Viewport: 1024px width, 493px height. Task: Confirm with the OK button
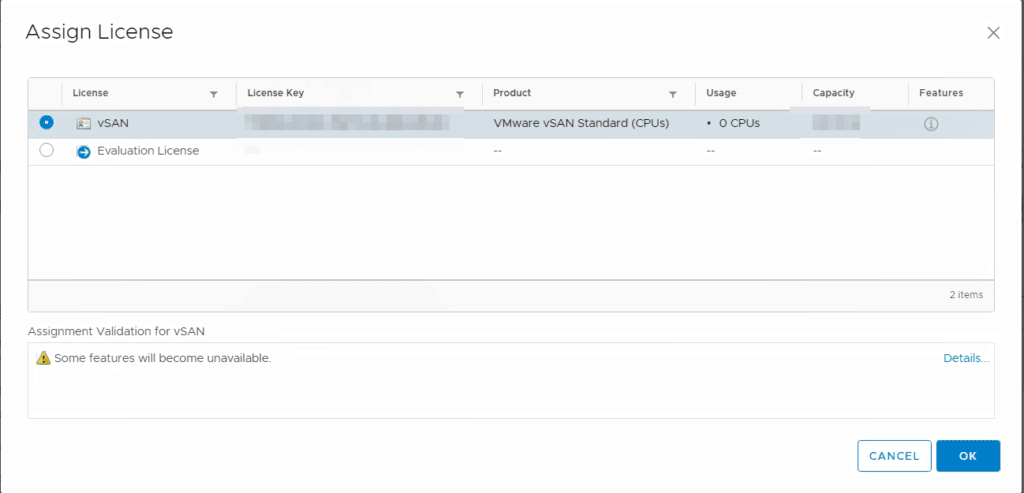point(968,456)
